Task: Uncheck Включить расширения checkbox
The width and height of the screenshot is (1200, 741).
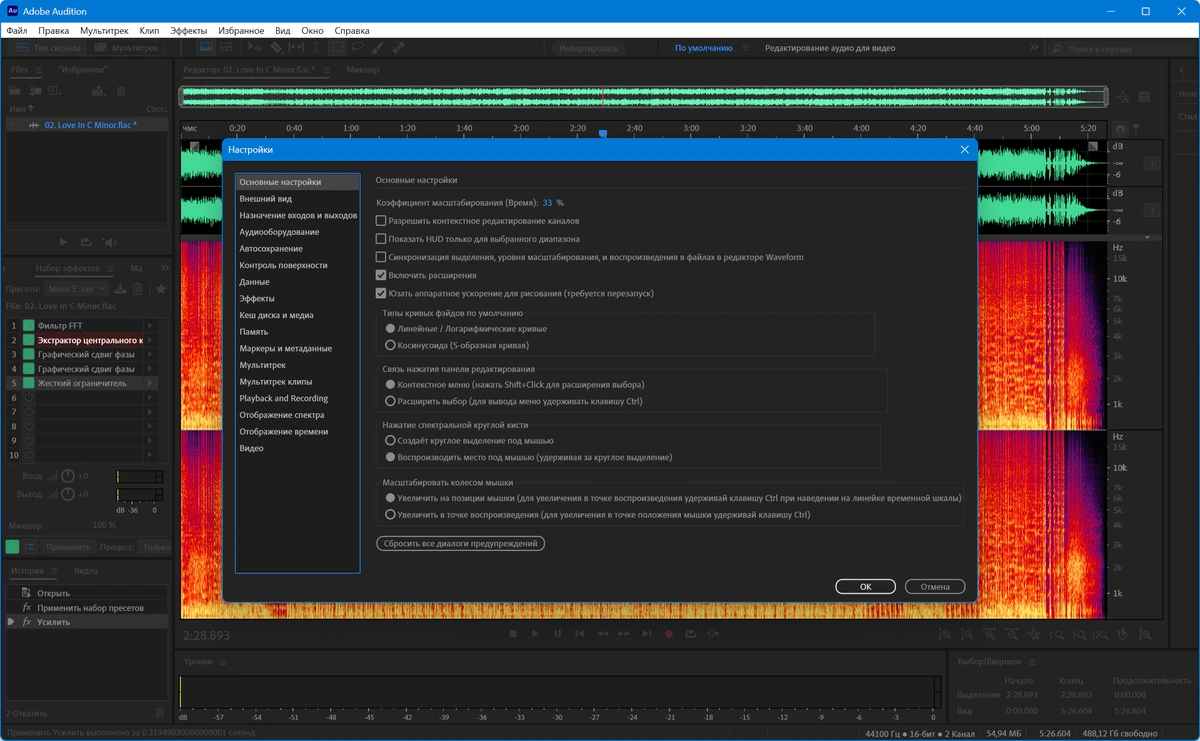Action: coord(380,275)
